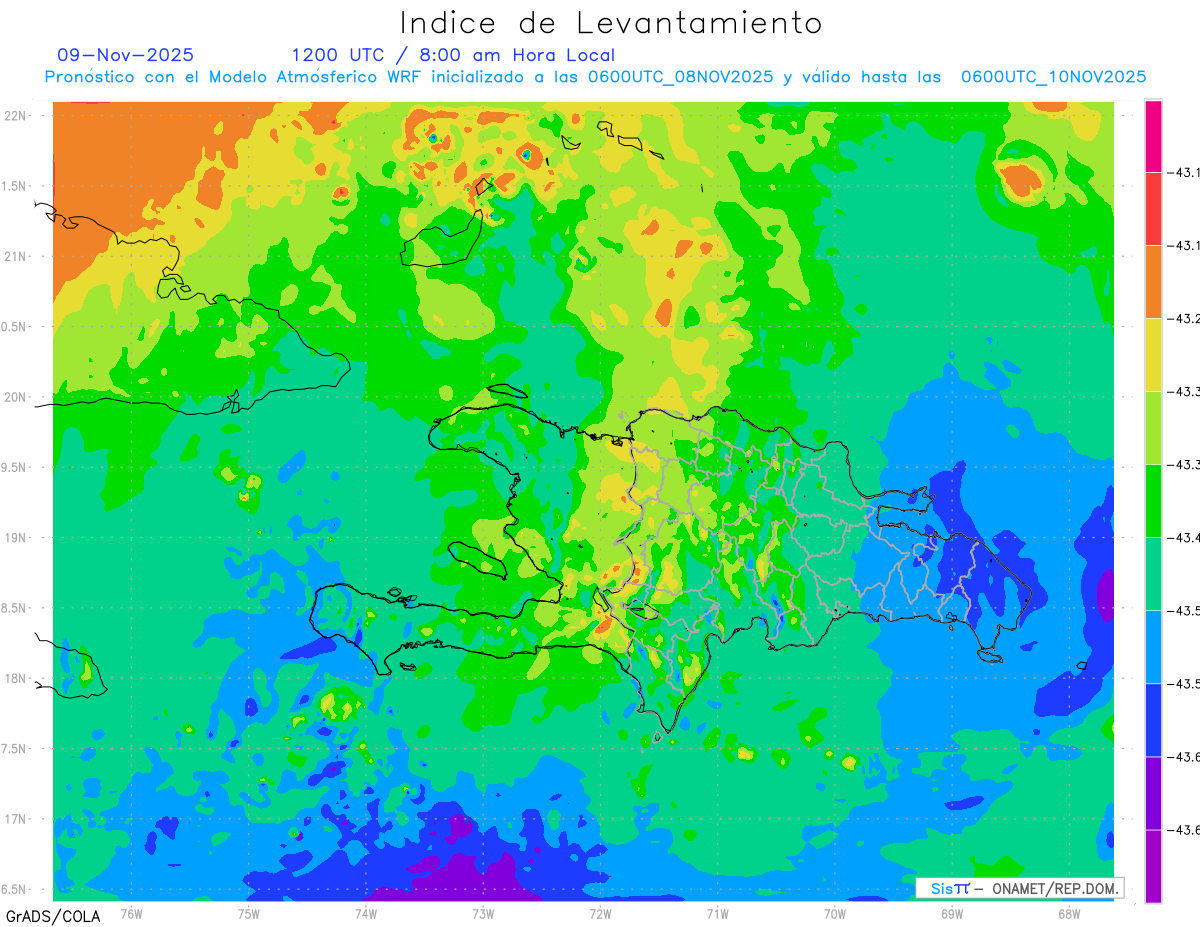The height and width of the screenshot is (927, 1200).
Task: Select the '18N' latitude label
Action: tap(15, 678)
